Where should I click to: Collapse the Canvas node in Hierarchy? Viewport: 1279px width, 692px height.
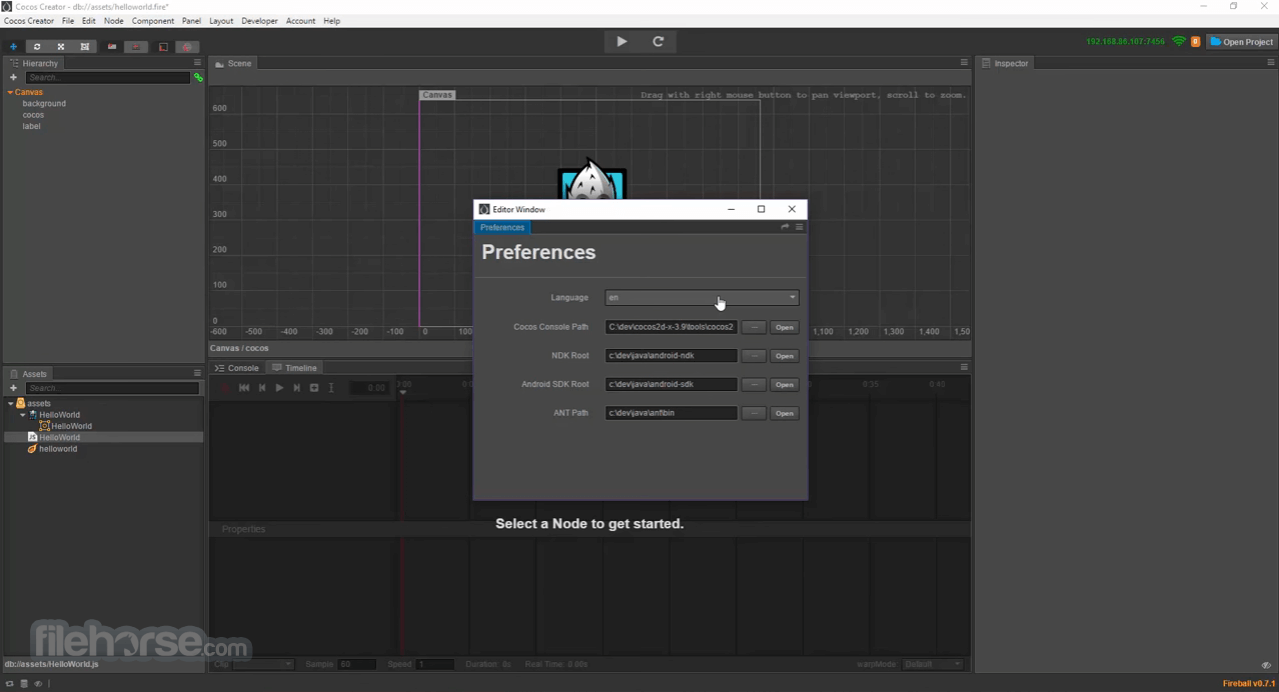pyautogui.click(x=10, y=92)
